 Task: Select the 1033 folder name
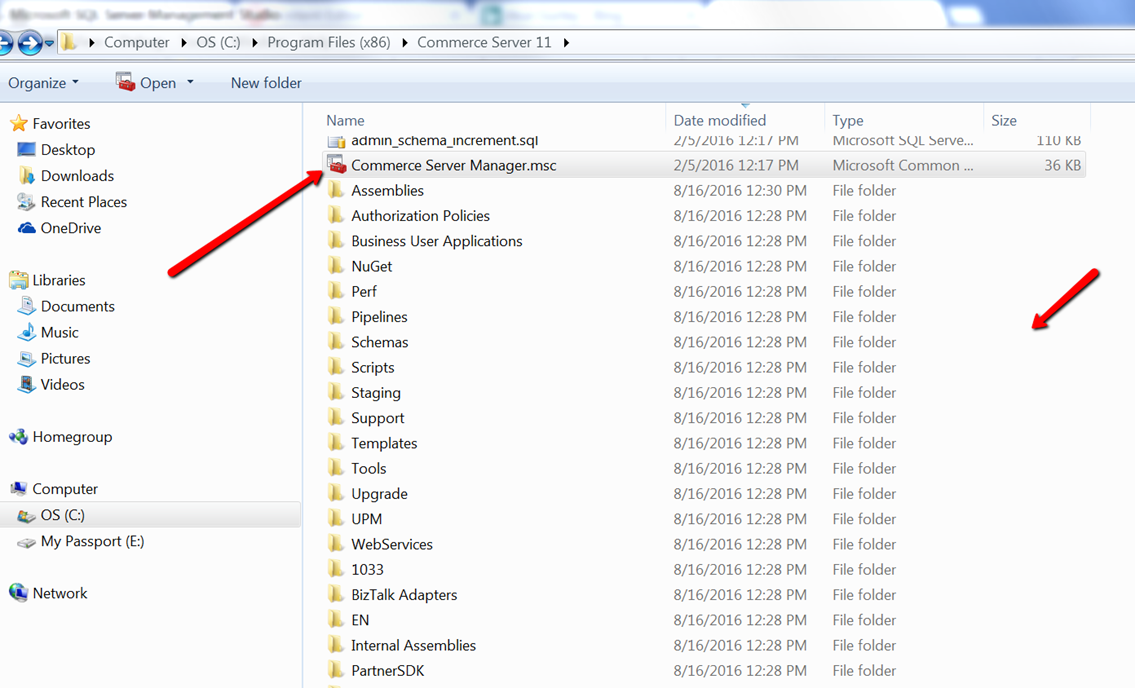(367, 570)
